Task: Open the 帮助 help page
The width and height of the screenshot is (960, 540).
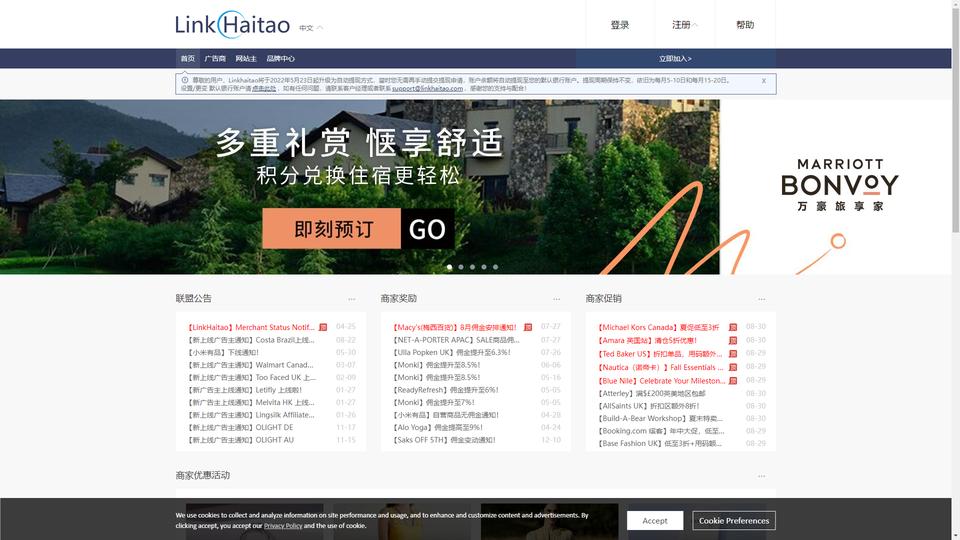Action: (x=745, y=25)
